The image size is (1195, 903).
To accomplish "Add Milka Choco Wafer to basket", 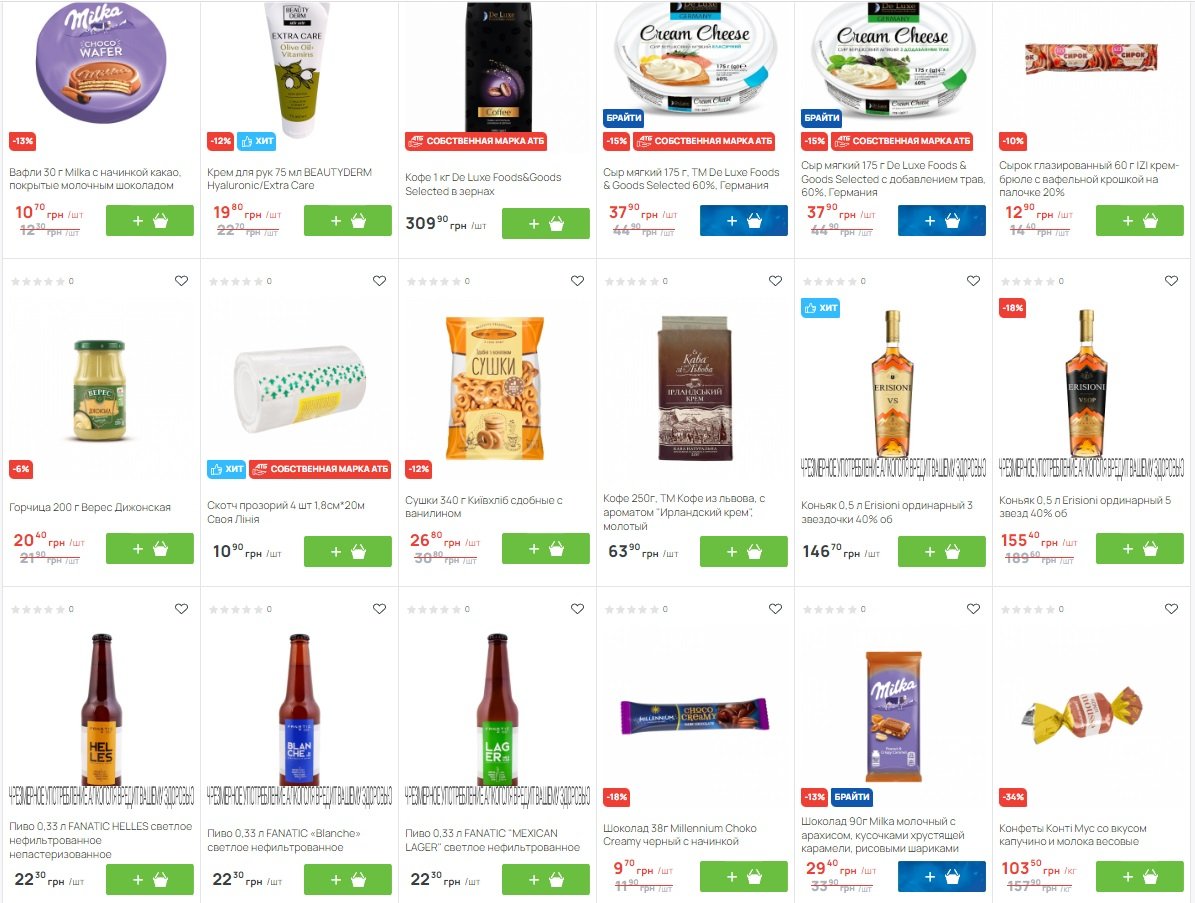I will tap(149, 221).
